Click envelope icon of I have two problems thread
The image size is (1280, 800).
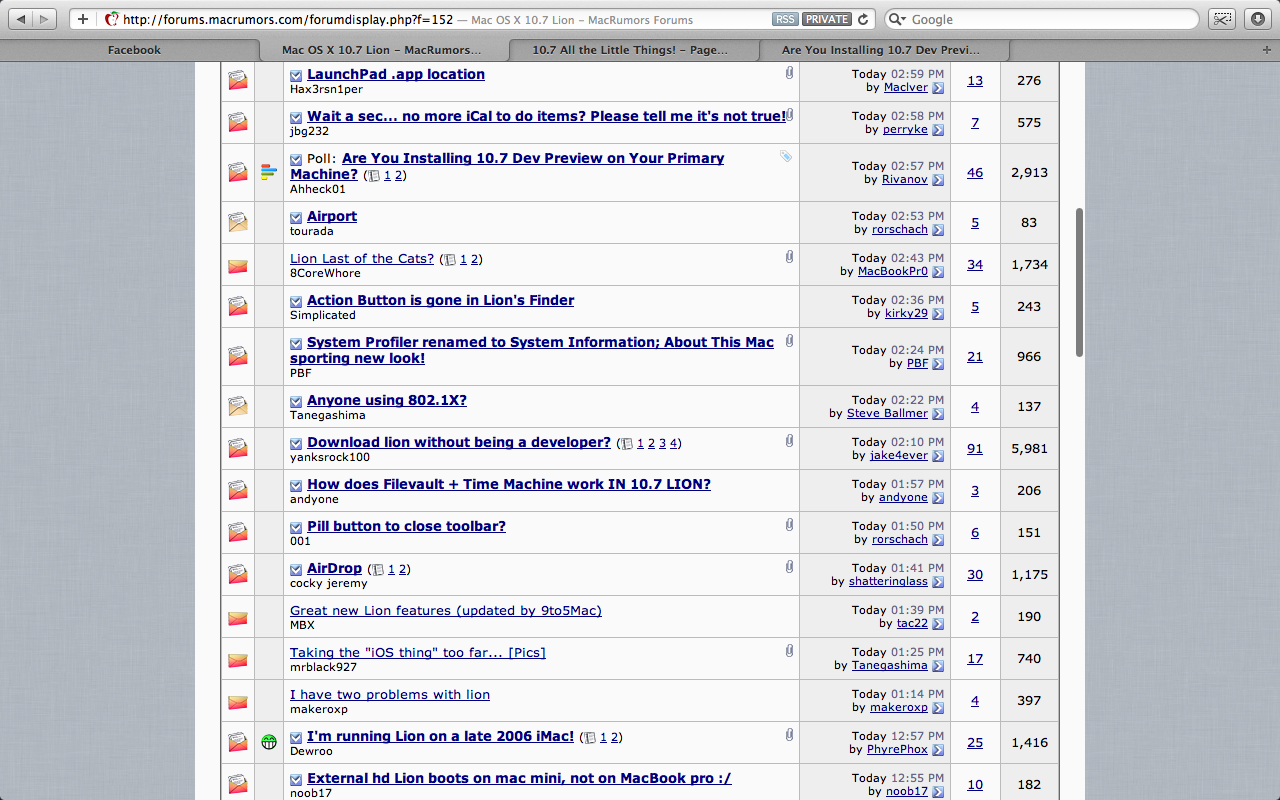(x=237, y=702)
